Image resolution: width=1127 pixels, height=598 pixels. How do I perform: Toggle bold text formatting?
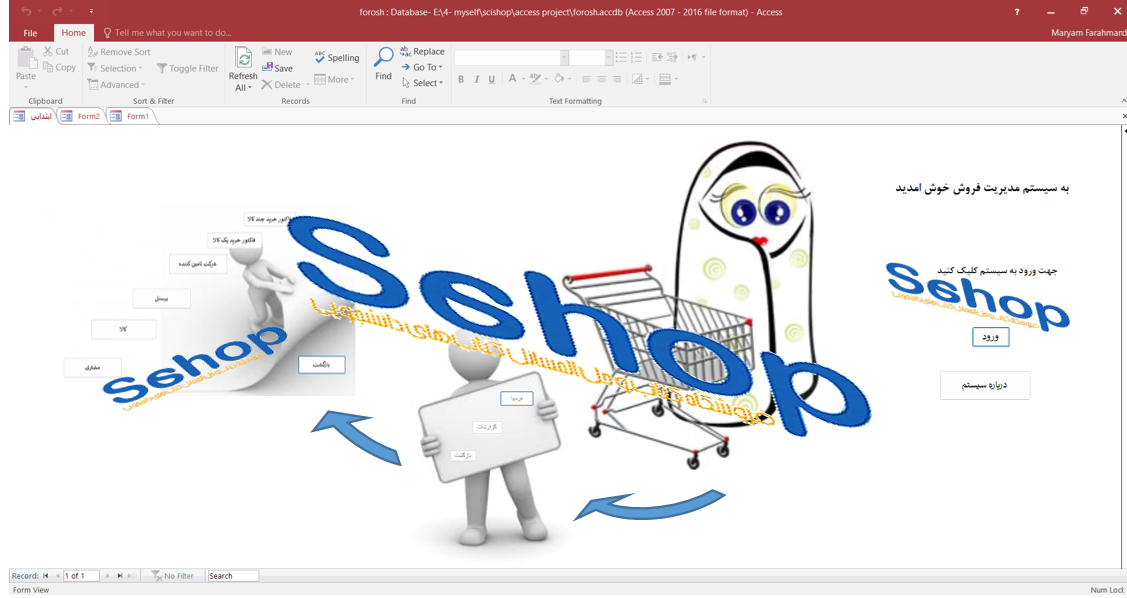461,79
